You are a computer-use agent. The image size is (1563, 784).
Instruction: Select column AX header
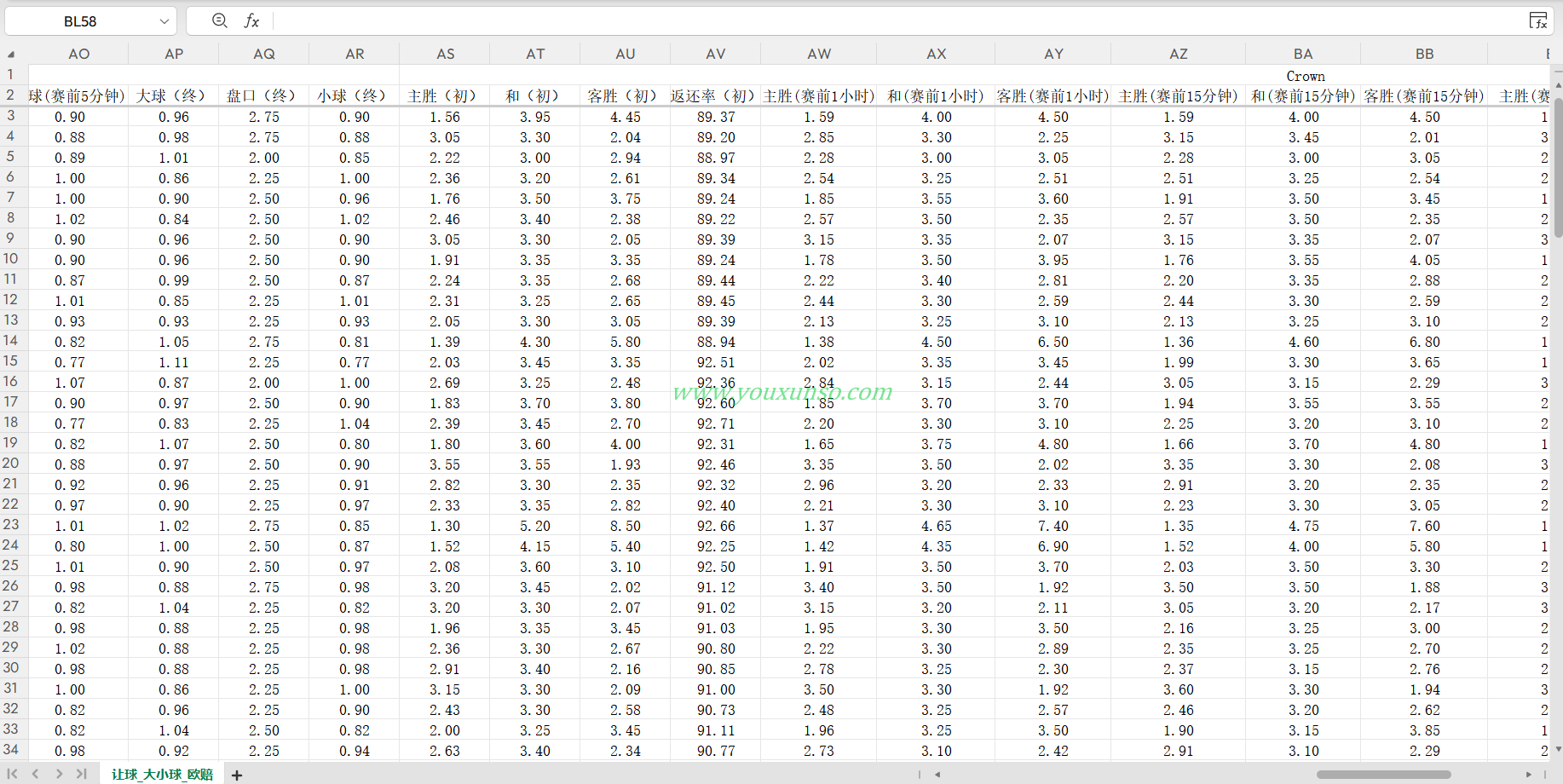coord(936,54)
